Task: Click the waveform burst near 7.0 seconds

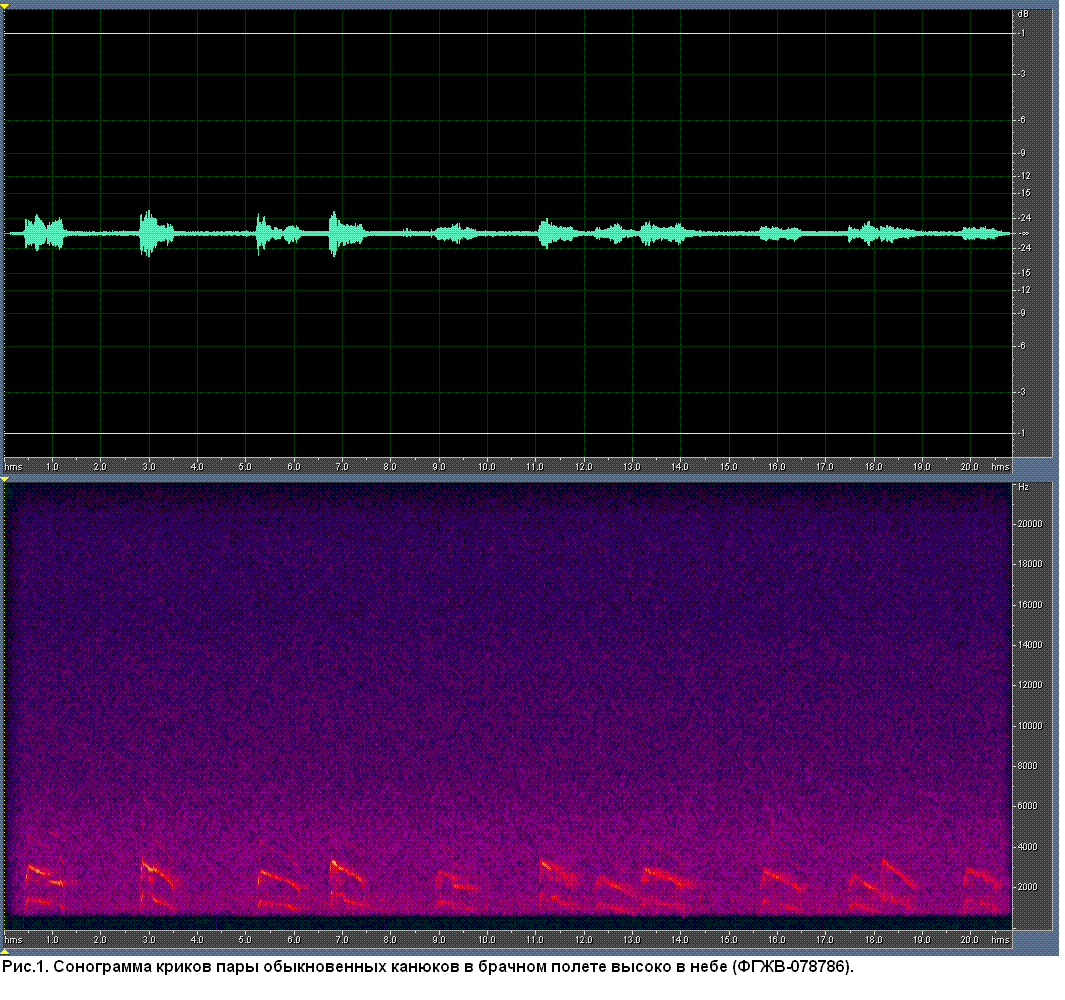Action: tap(346, 233)
